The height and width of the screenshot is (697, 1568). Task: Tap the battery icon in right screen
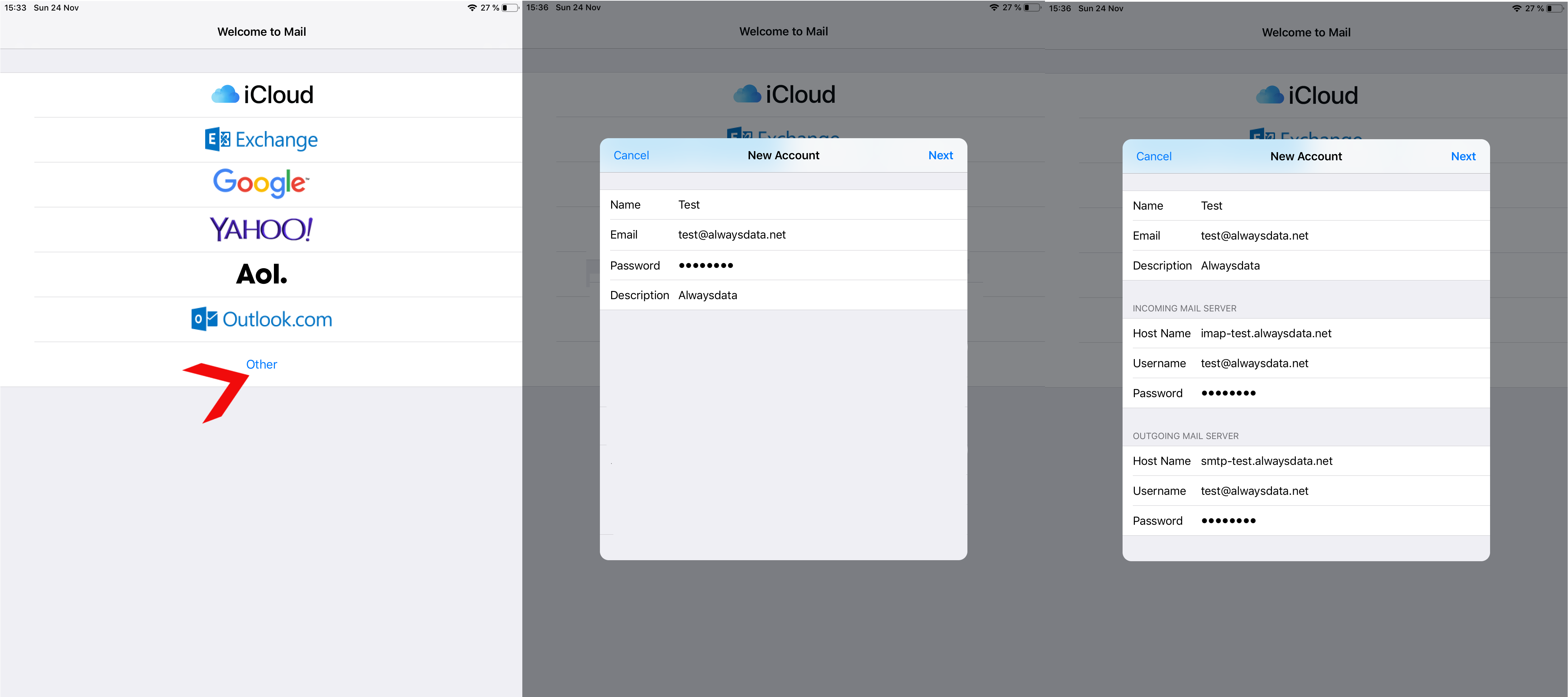coord(1555,9)
